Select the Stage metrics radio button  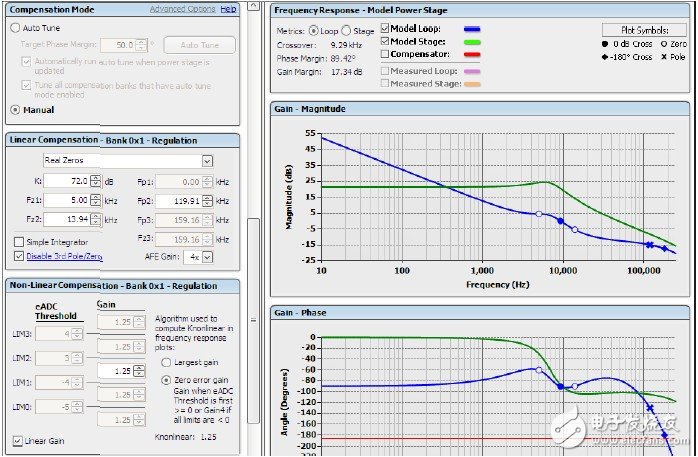tap(345, 30)
